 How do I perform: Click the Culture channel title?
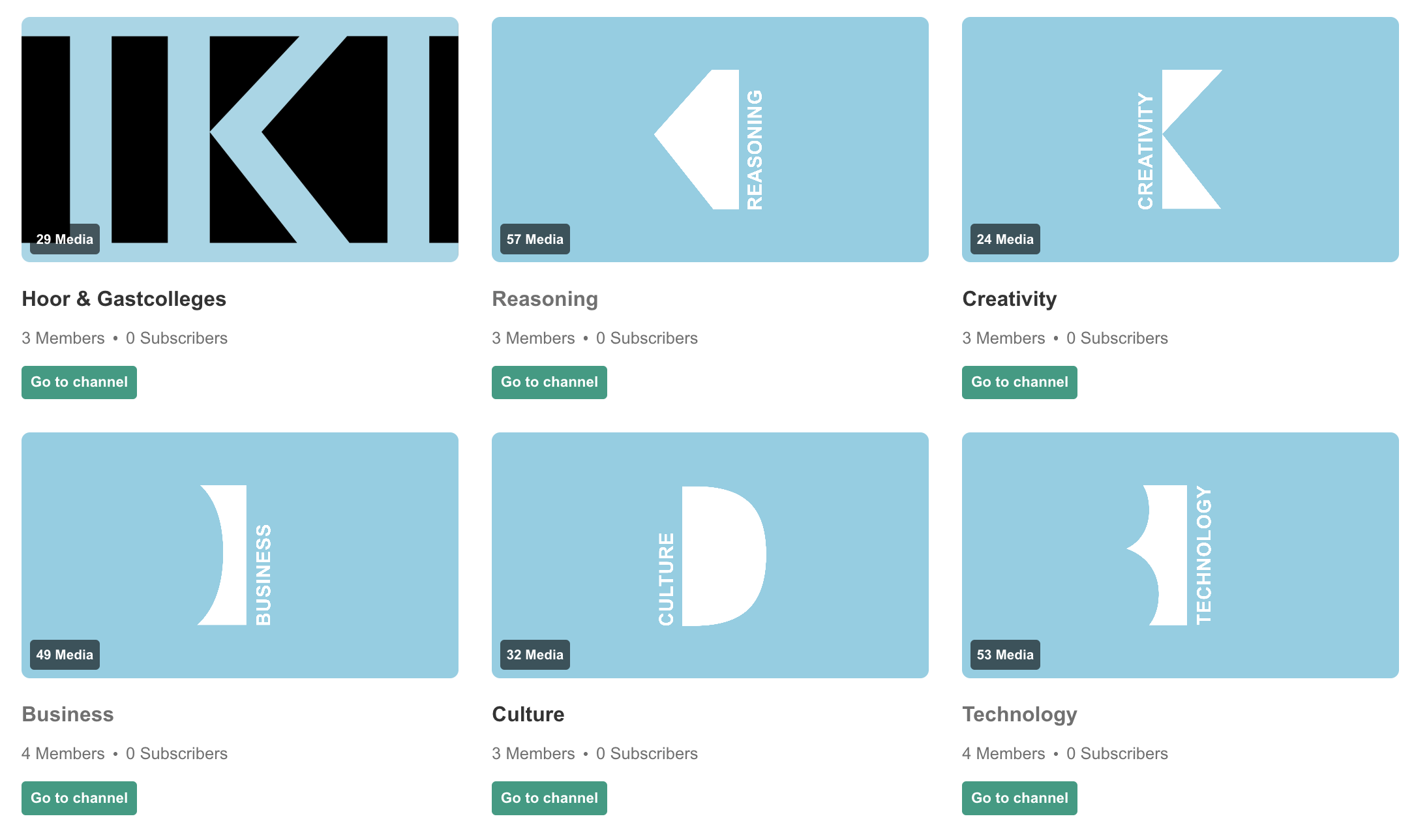pos(528,714)
